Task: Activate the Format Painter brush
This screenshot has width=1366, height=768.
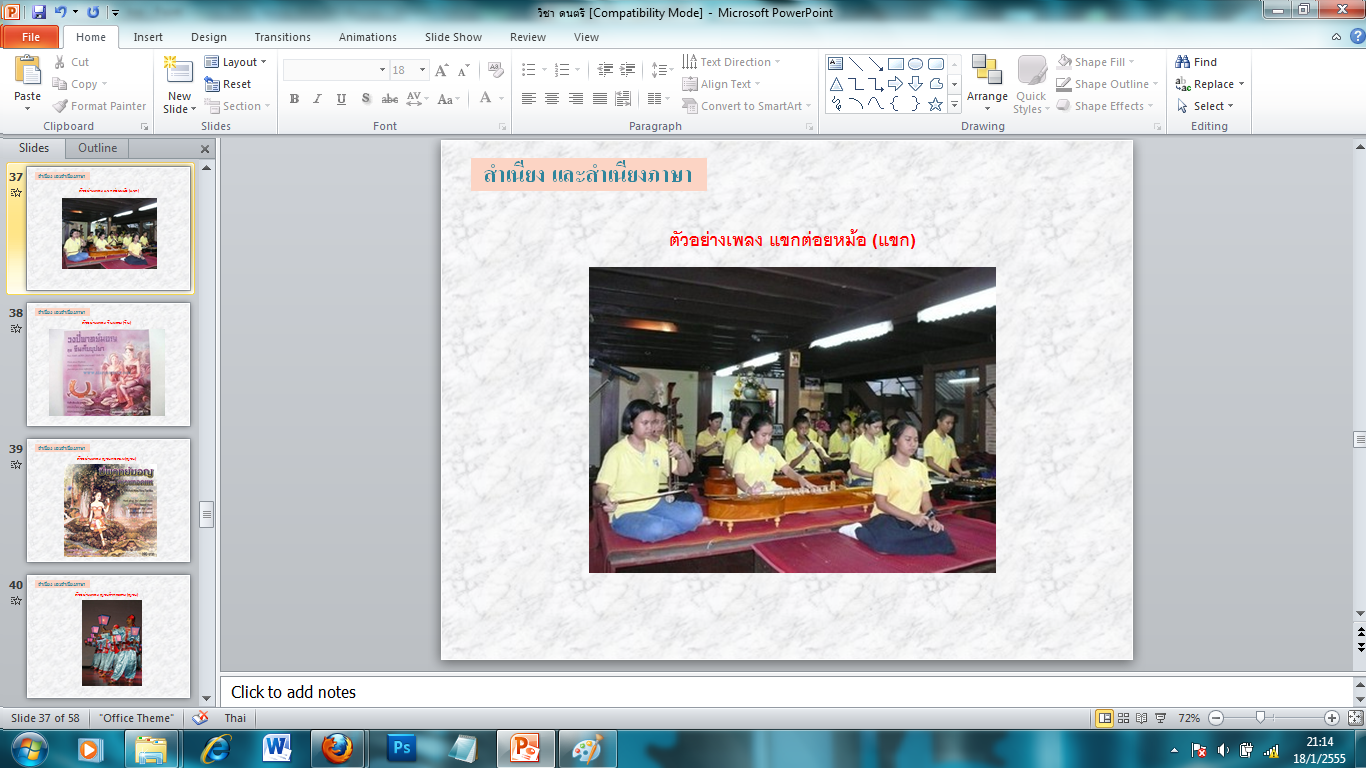Action: [60, 106]
